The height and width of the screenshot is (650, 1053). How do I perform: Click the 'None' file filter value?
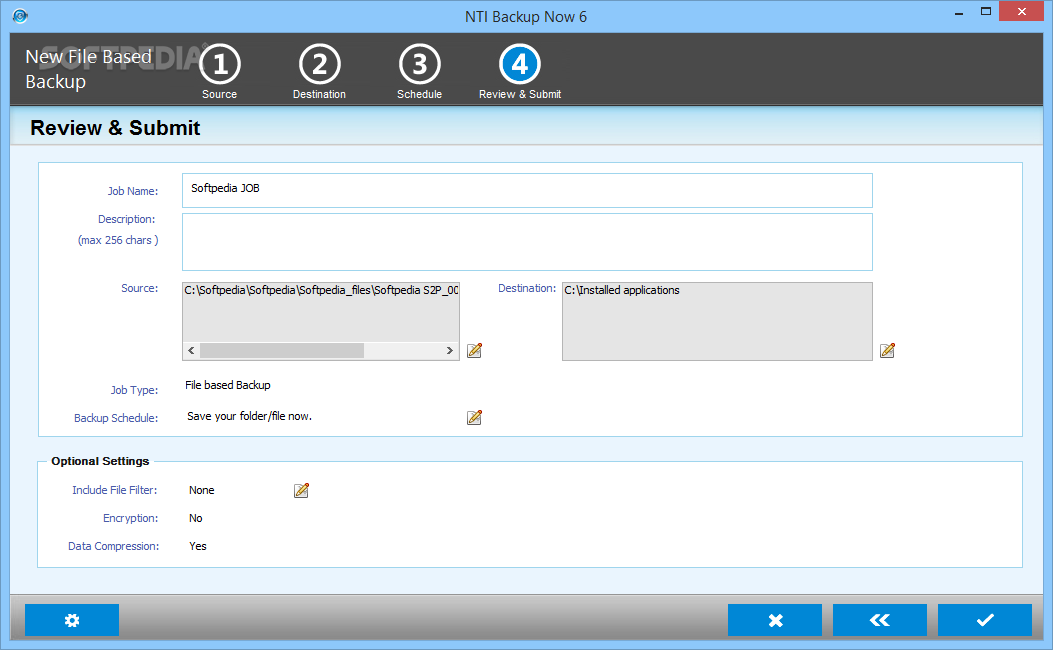(x=201, y=490)
